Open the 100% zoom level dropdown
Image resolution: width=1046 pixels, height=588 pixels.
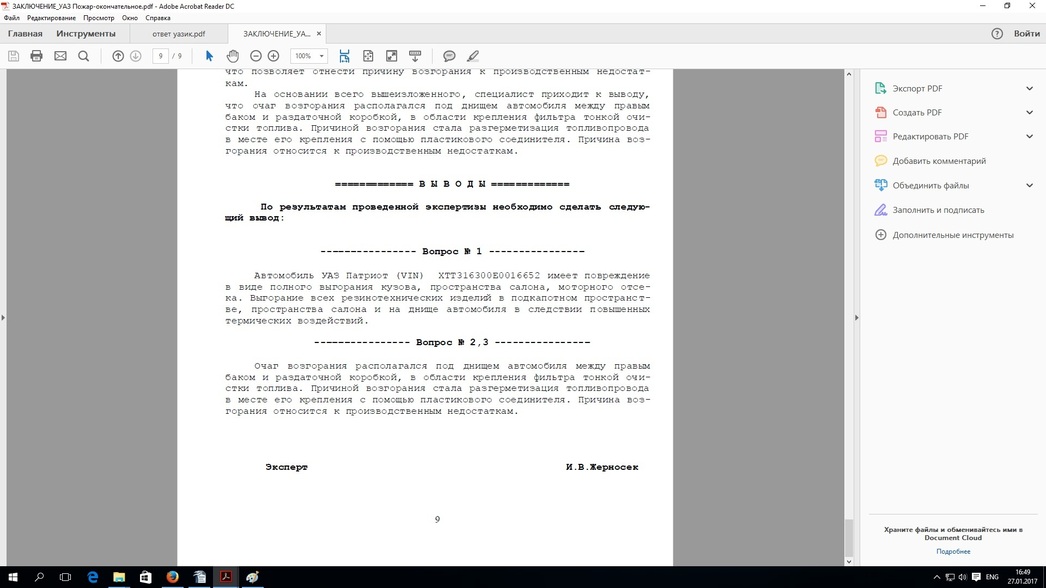coord(308,56)
